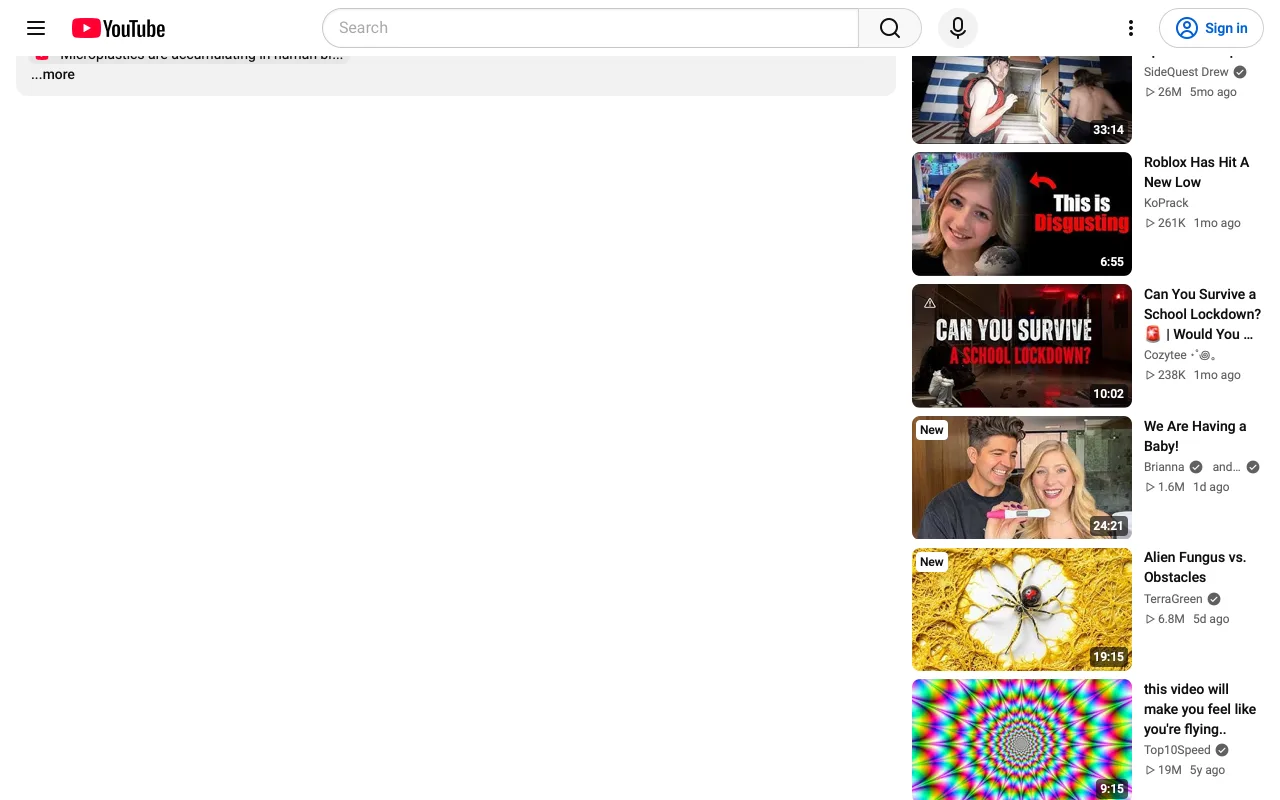Viewport: 1280px width, 800px height.
Task: Click title 'Alien Fungus vs. Obstacles'
Action: point(1195,567)
